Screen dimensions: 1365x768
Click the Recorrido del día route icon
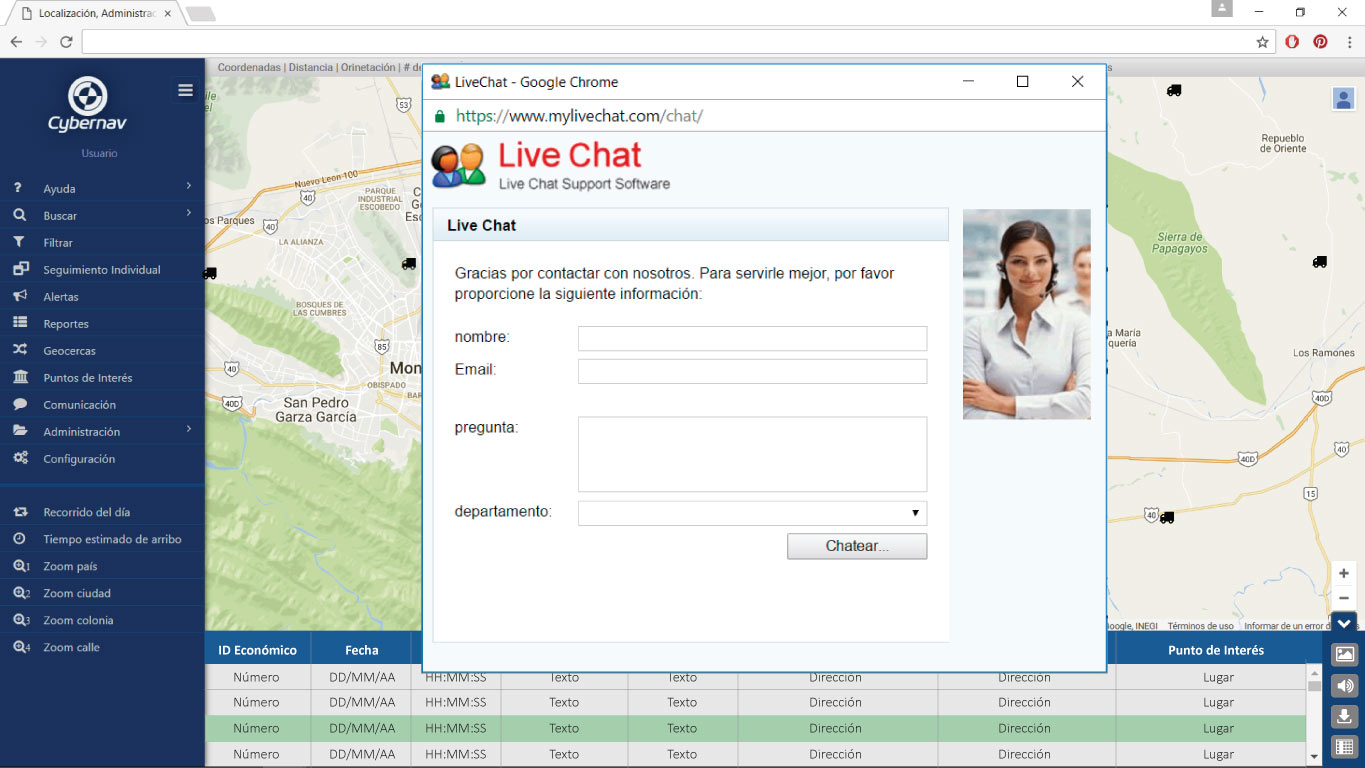(x=20, y=512)
